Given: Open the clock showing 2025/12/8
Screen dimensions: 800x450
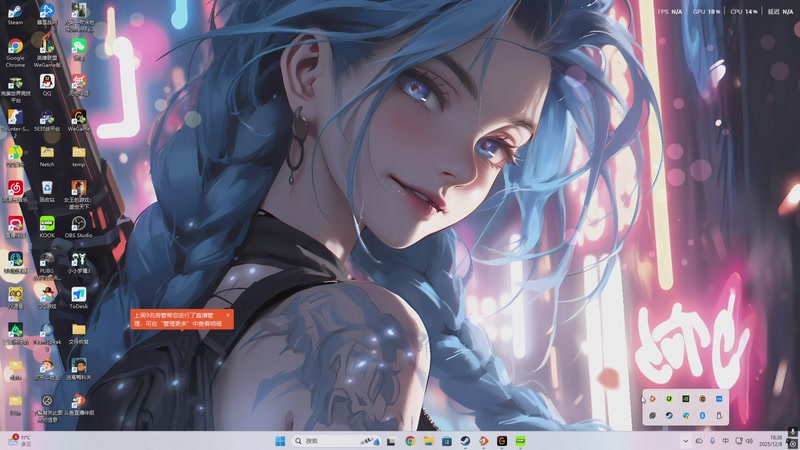Looking at the screenshot, I should coord(771,441).
